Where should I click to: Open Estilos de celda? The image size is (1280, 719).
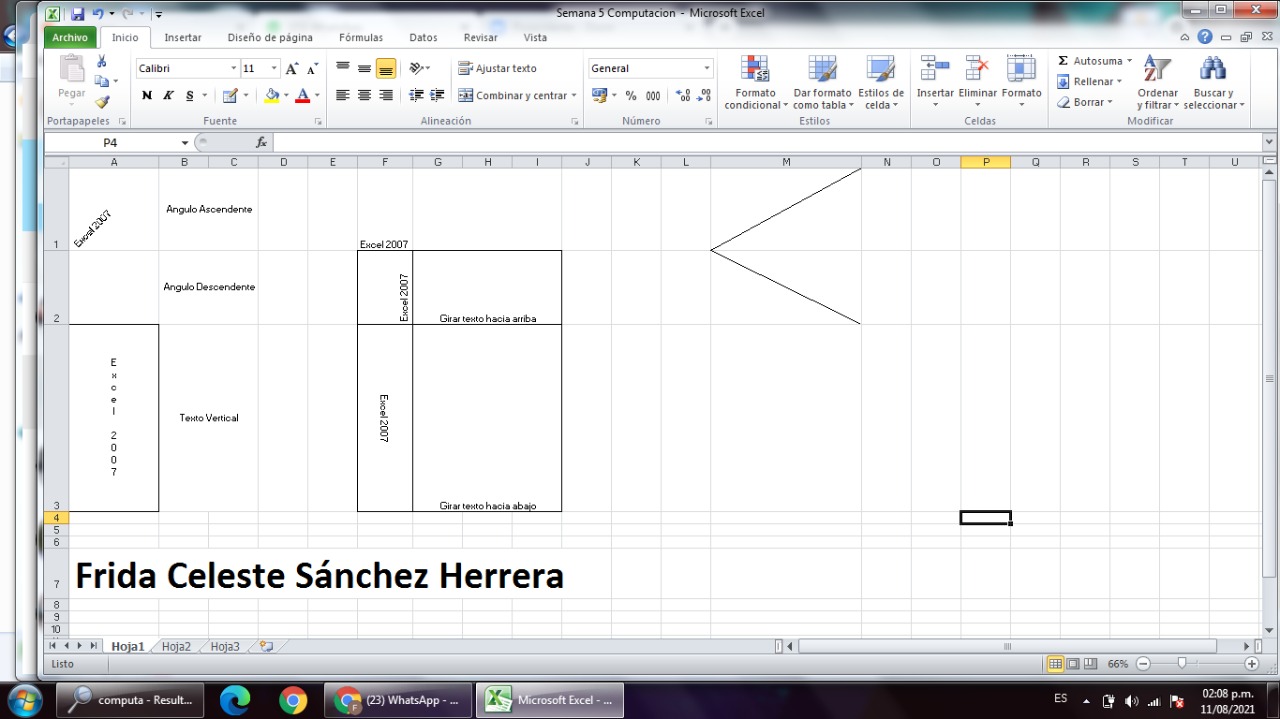click(x=881, y=82)
